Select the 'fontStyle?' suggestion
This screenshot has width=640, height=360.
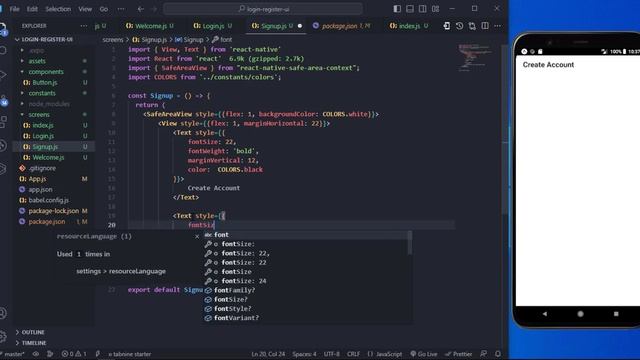pyautogui.click(x=306, y=309)
